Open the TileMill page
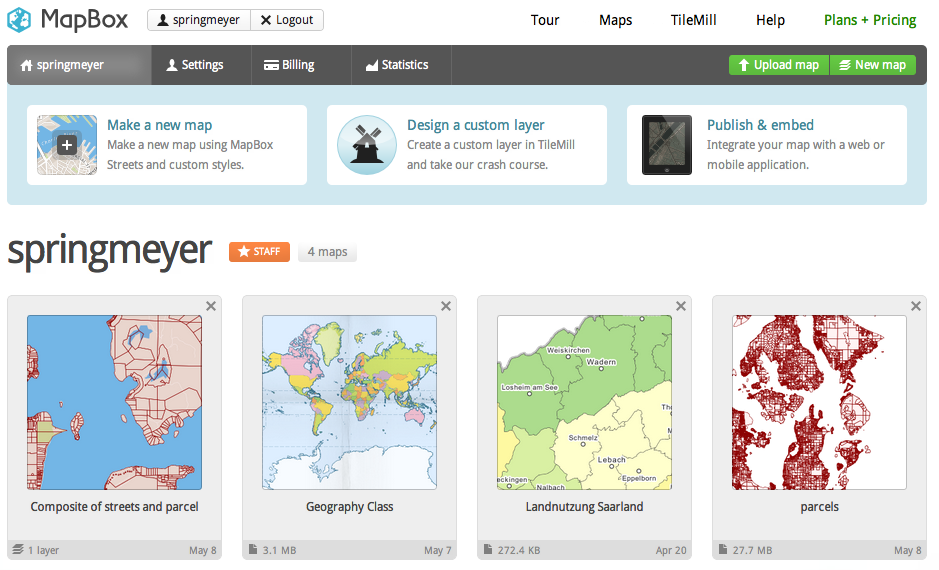 point(693,20)
